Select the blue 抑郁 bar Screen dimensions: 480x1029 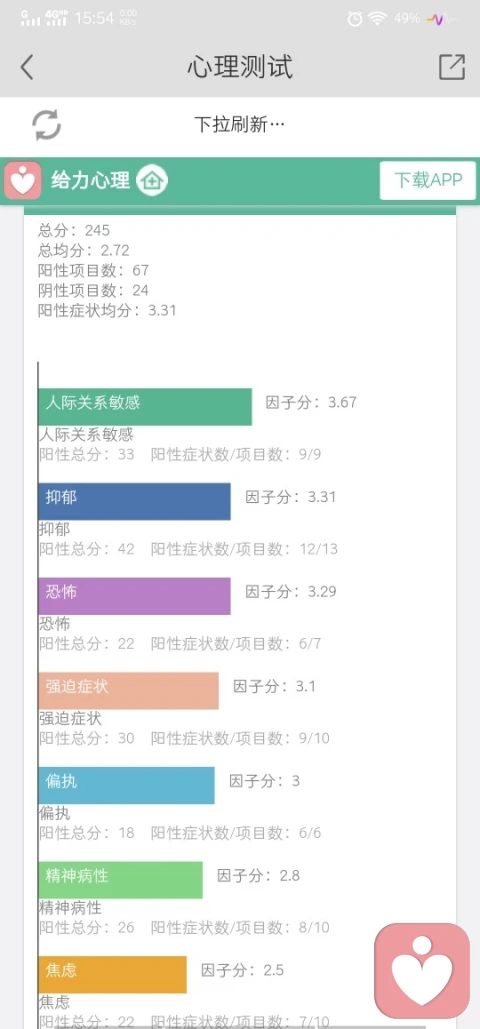coord(135,501)
